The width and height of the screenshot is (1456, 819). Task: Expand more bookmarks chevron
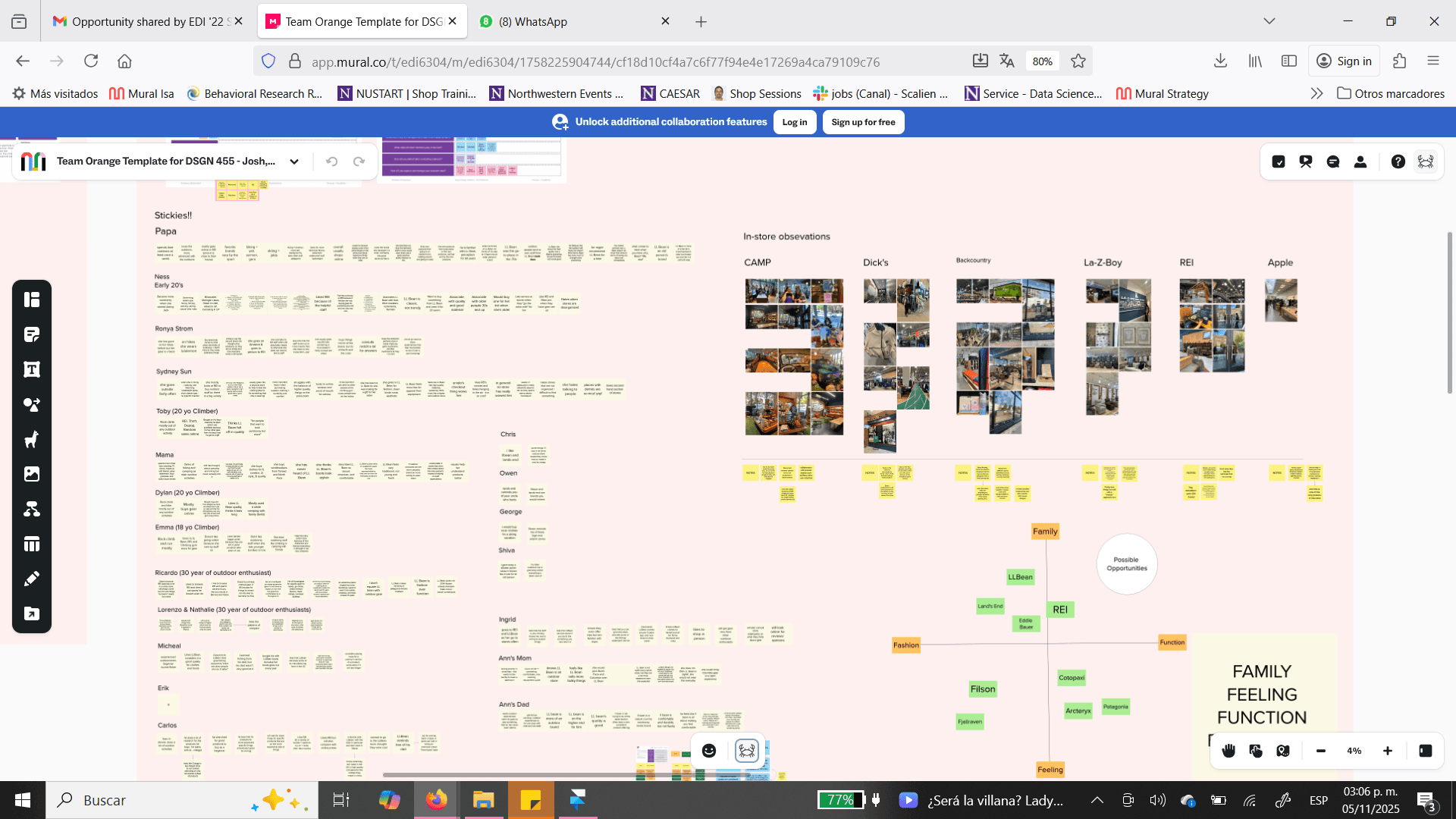click(x=1316, y=93)
